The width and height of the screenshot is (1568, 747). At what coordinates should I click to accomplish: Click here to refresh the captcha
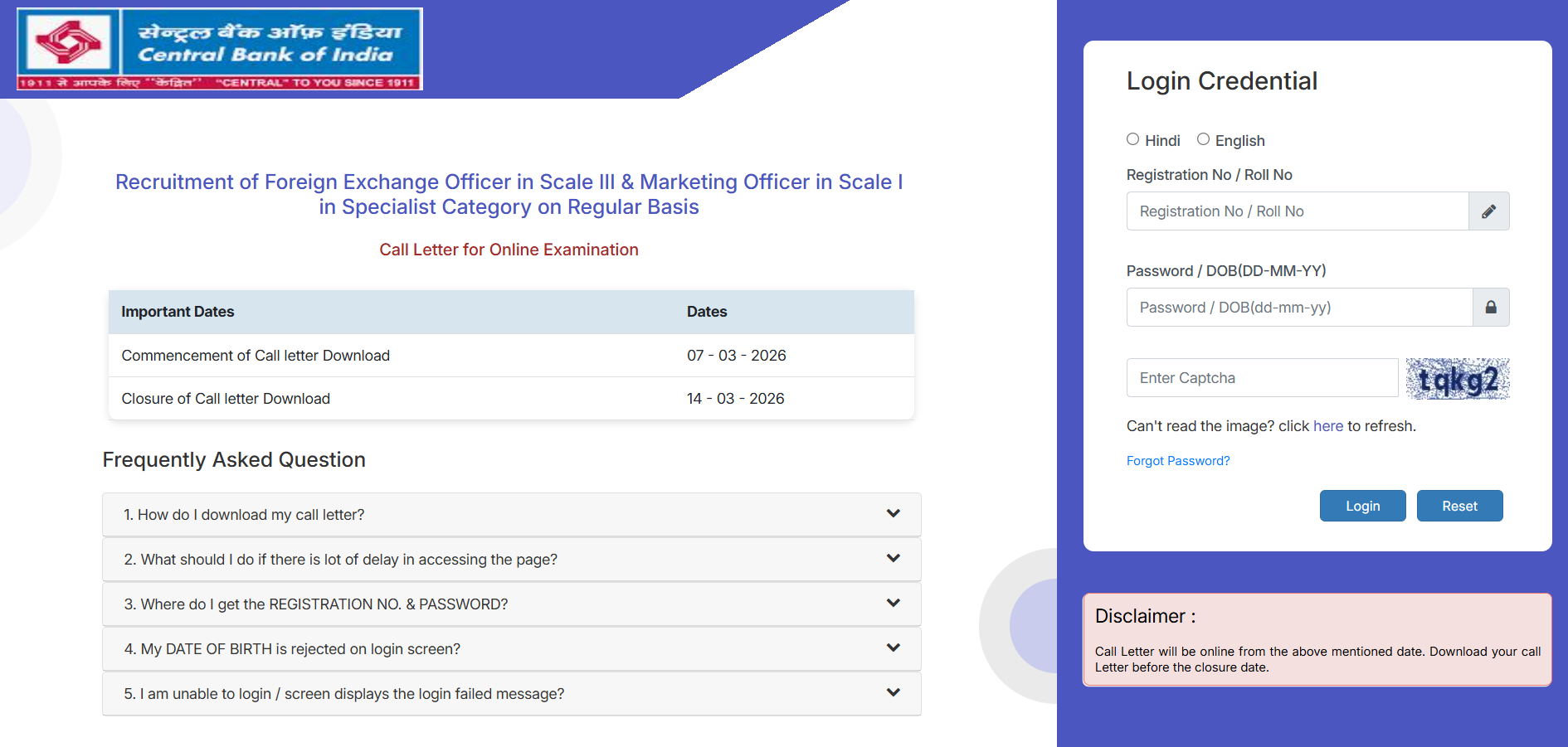click(1327, 425)
